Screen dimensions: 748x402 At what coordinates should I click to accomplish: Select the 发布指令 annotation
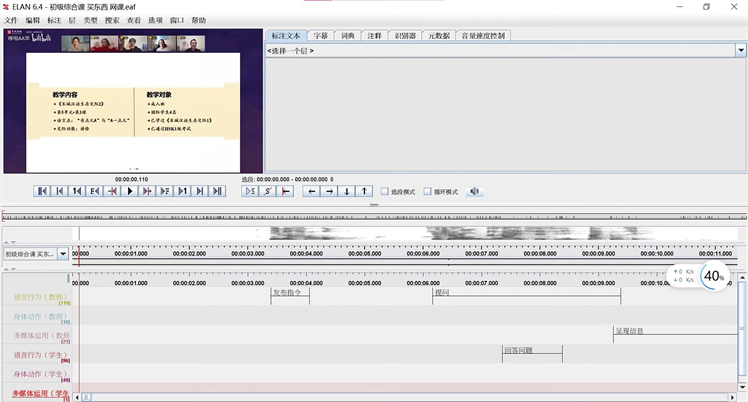pos(288,294)
